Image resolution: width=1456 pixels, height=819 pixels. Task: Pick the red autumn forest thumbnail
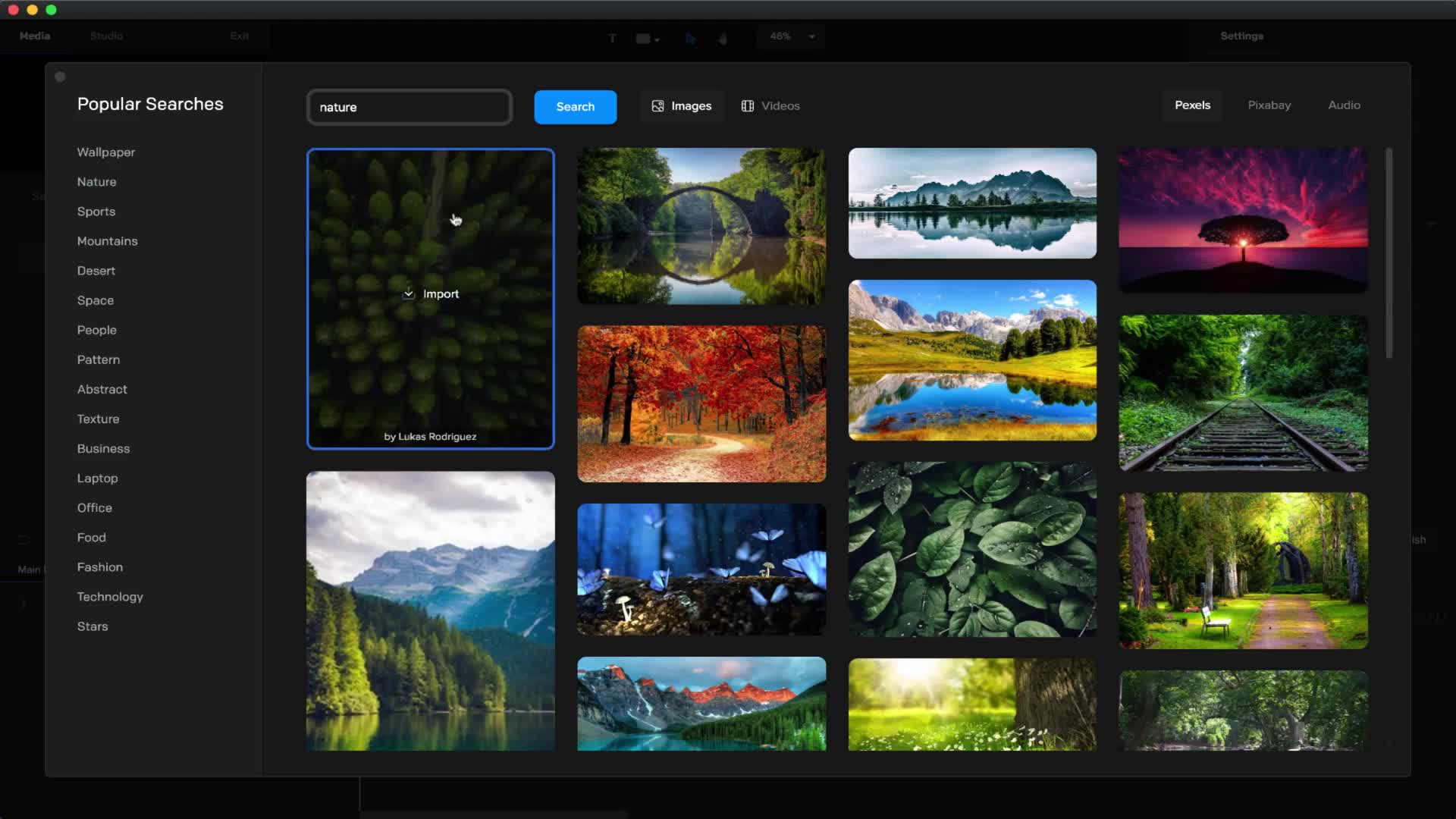coord(701,403)
